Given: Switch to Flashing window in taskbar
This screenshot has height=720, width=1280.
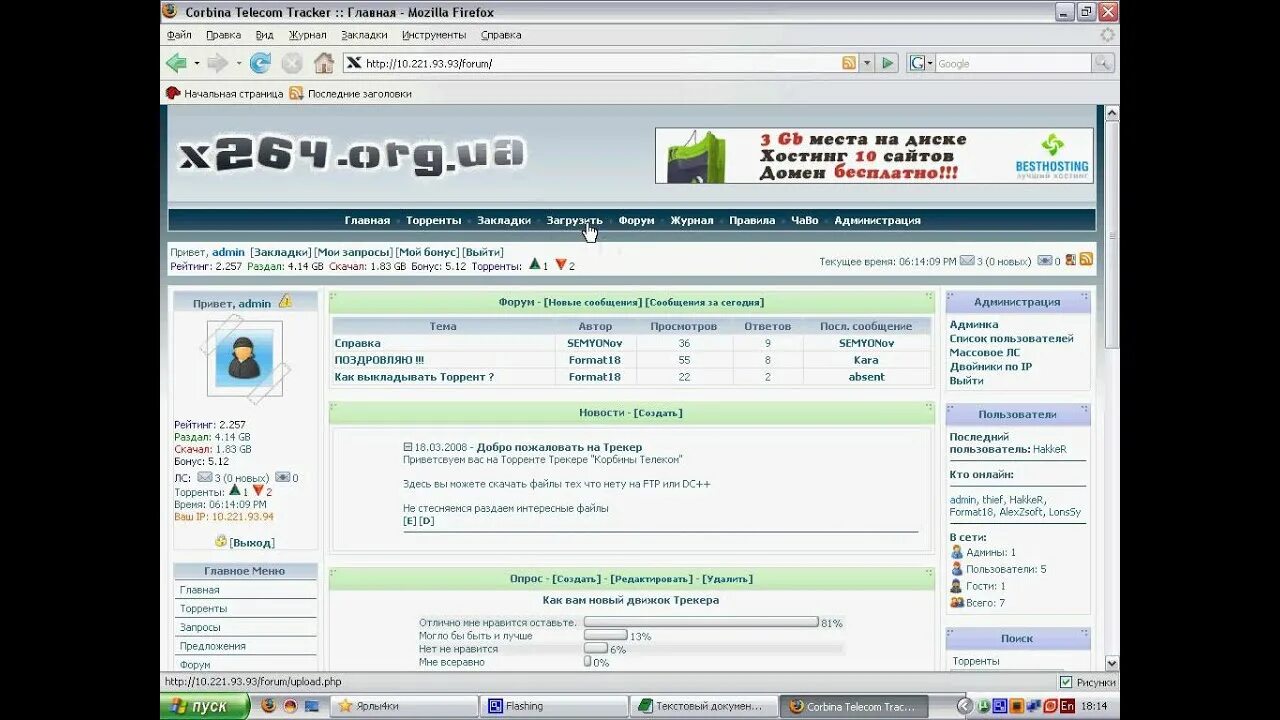Looking at the screenshot, I should pyautogui.click(x=553, y=706).
